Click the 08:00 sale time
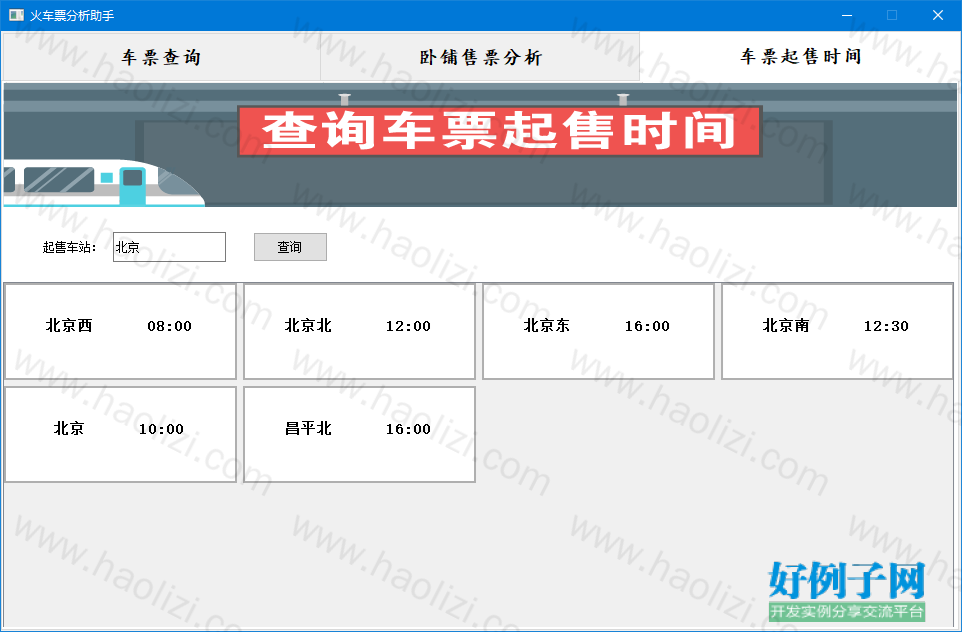The height and width of the screenshot is (632, 962). coord(169,326)
